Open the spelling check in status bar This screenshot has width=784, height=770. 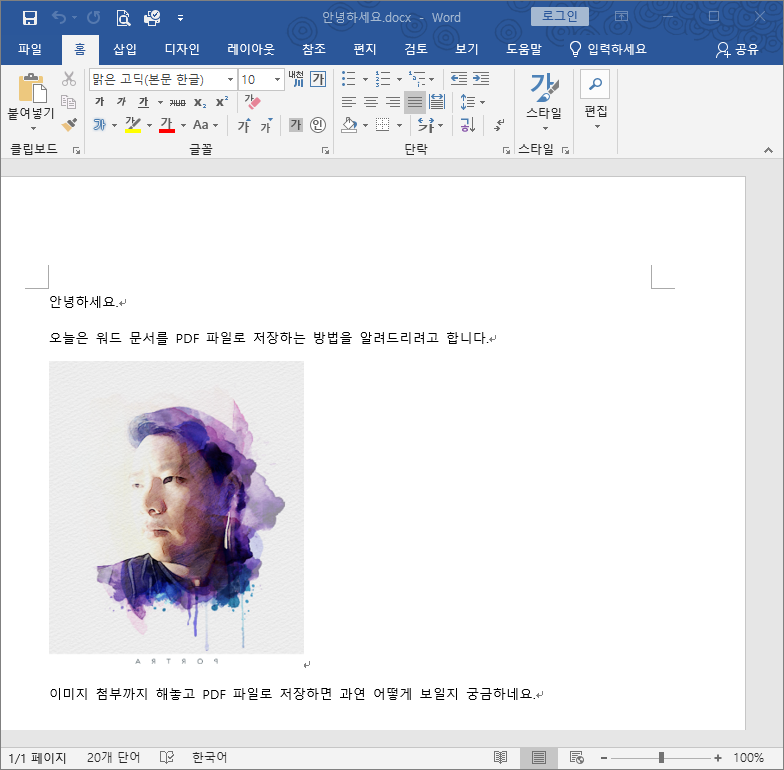166,757
